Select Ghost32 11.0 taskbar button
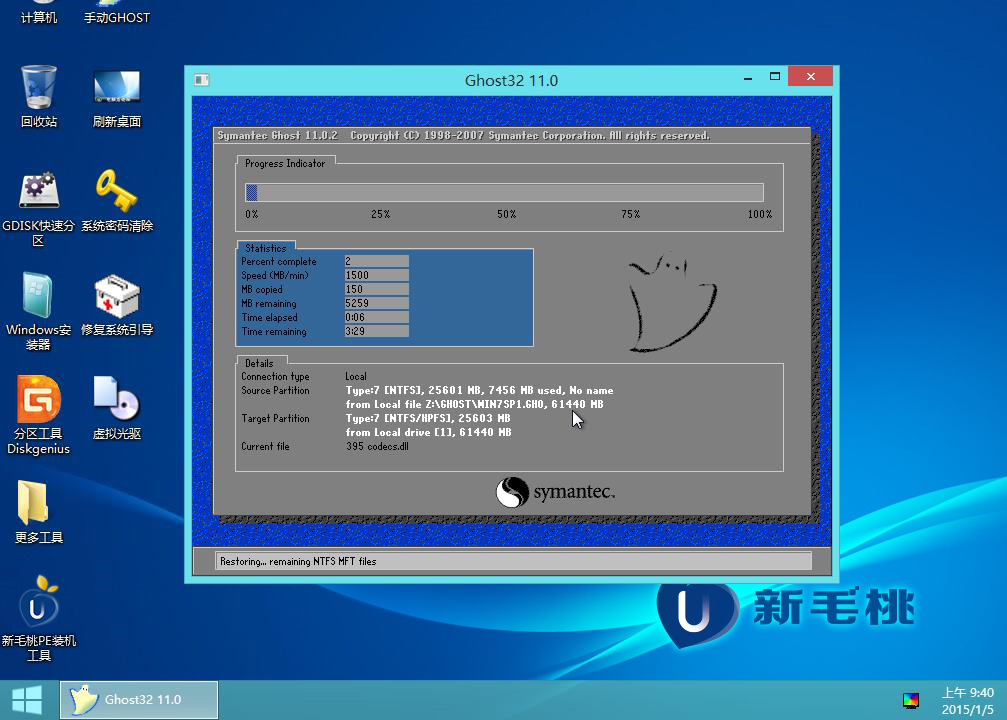This screenshot has height=720, width=1007. coord(139,699)
